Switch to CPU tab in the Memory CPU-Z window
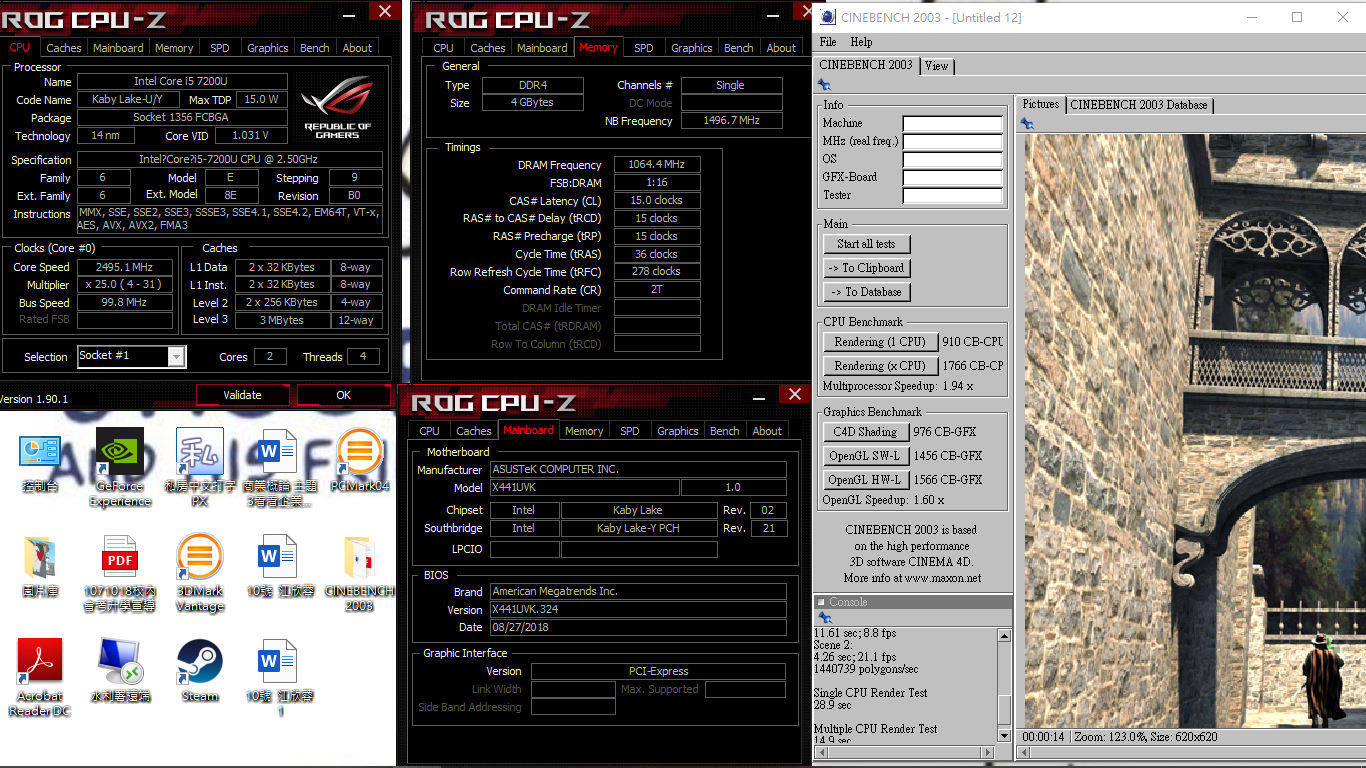1366x768 pixels. click(x=444, y=48)
